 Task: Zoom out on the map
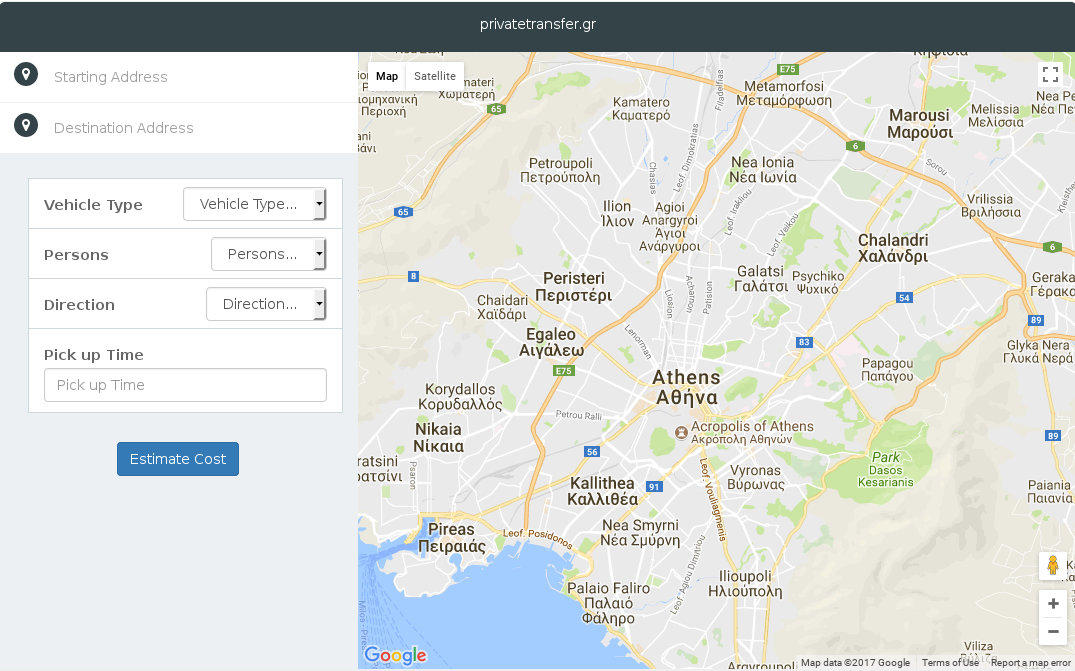(x=1053, y=631)
